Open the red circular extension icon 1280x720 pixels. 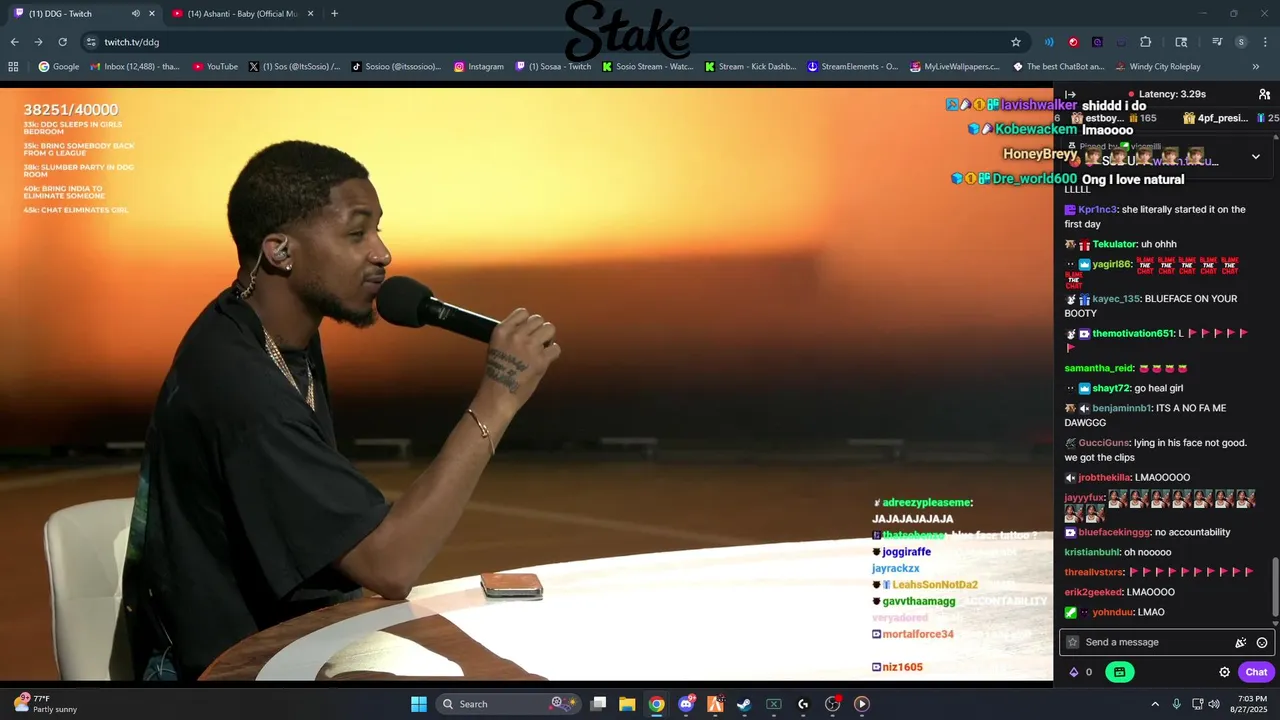click(x=1073, y=42)
